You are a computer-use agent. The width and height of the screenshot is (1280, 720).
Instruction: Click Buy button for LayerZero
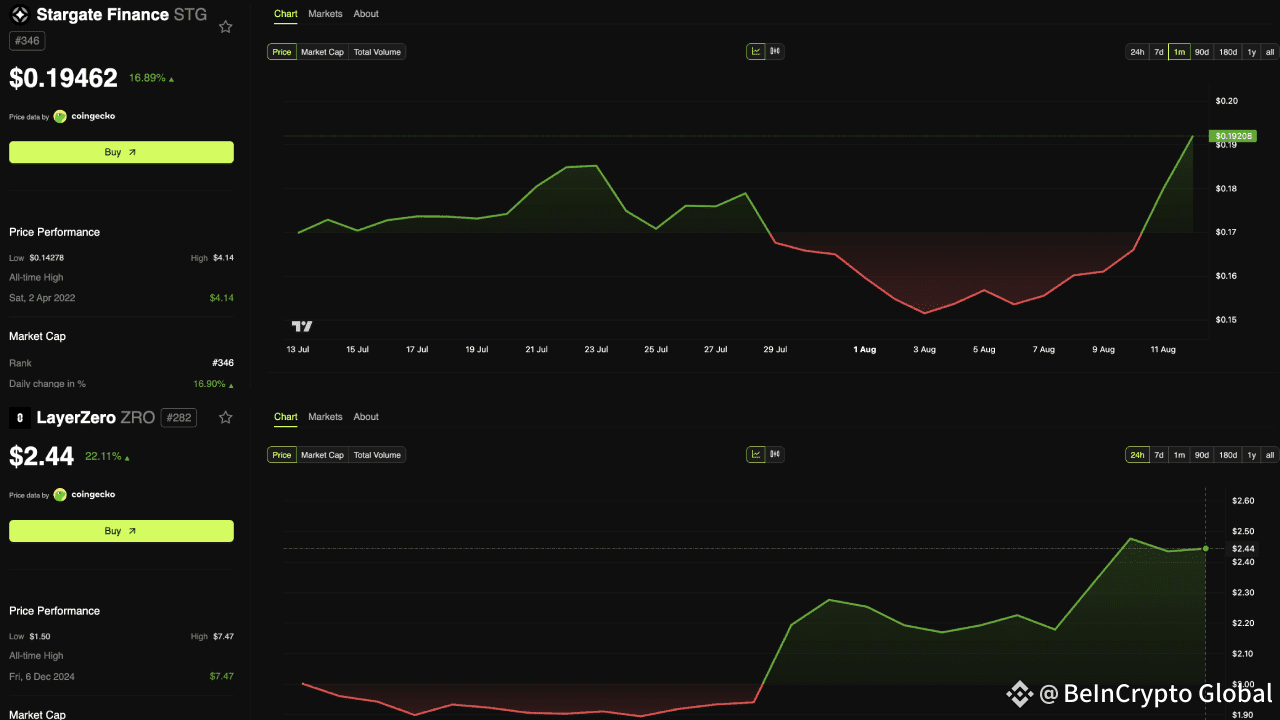coord(121,531)
